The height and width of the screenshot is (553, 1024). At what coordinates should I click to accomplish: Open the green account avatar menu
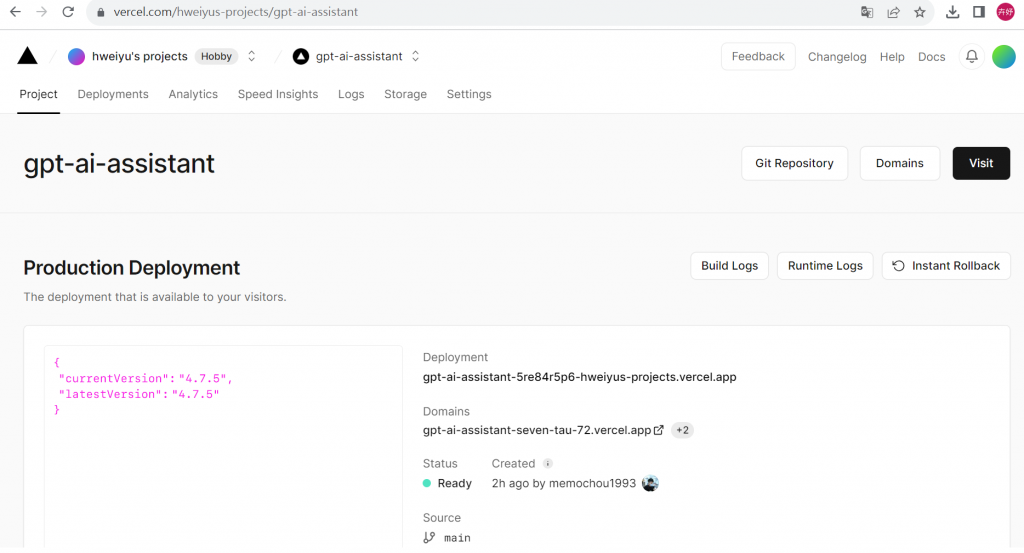click(1004, 57)
